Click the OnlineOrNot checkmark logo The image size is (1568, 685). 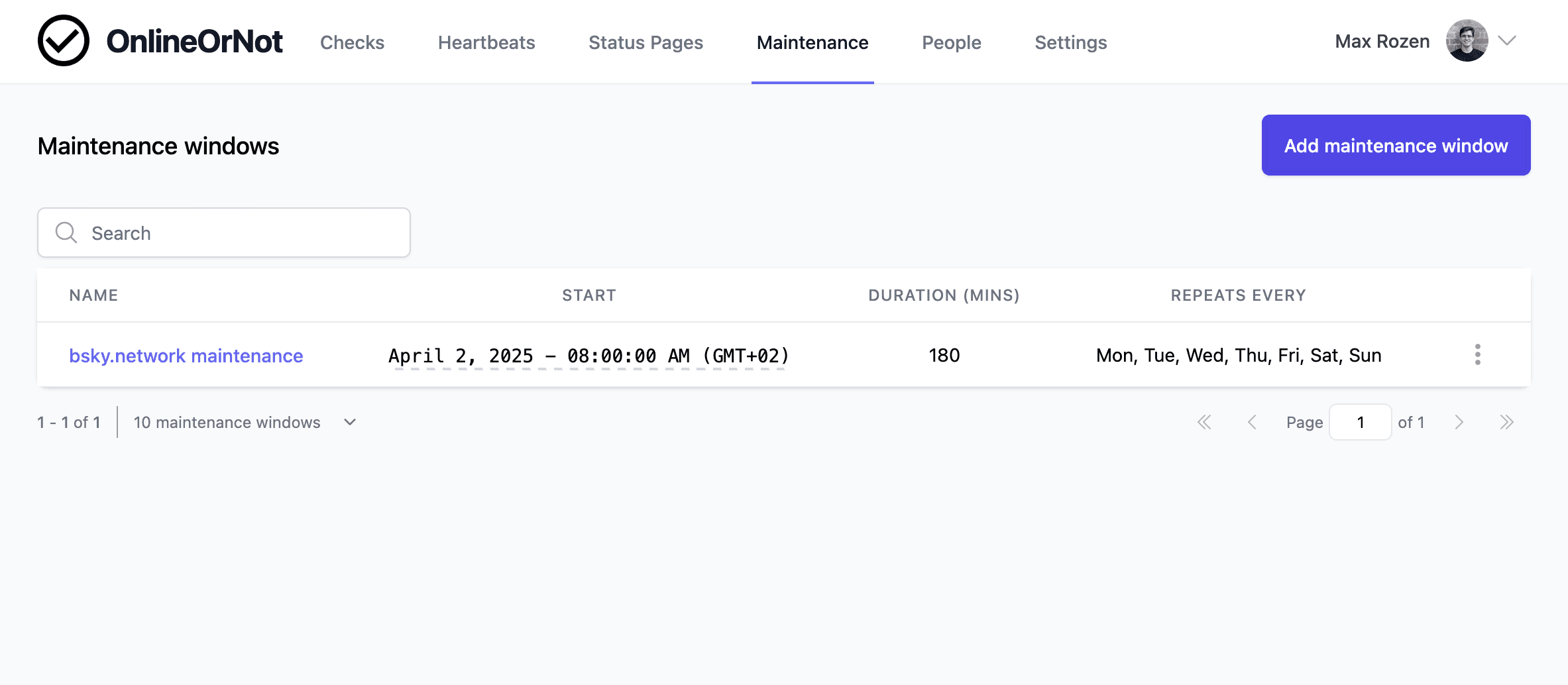click(64, 40)
